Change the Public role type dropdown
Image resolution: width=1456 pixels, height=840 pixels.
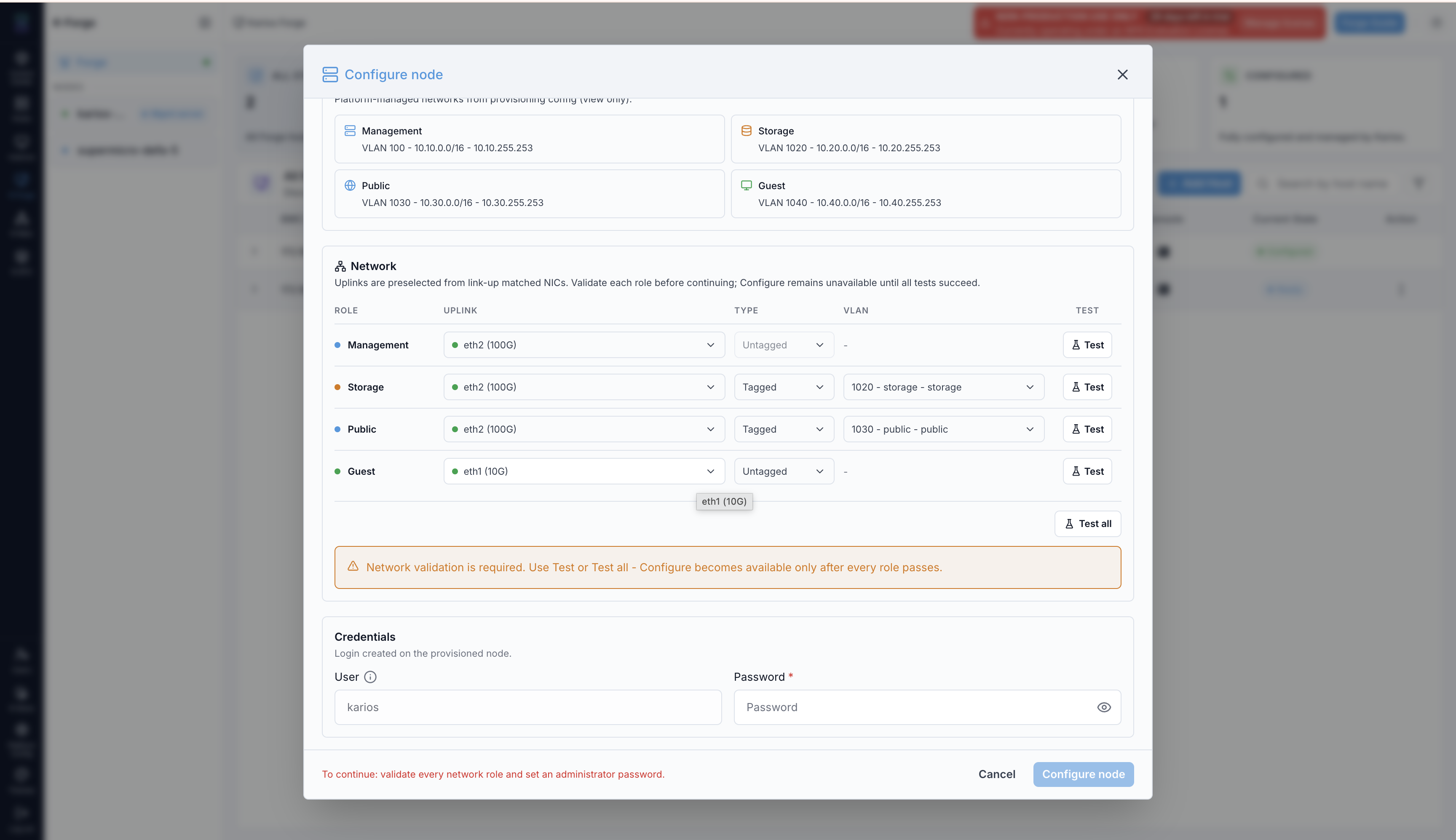coord(784,429)
